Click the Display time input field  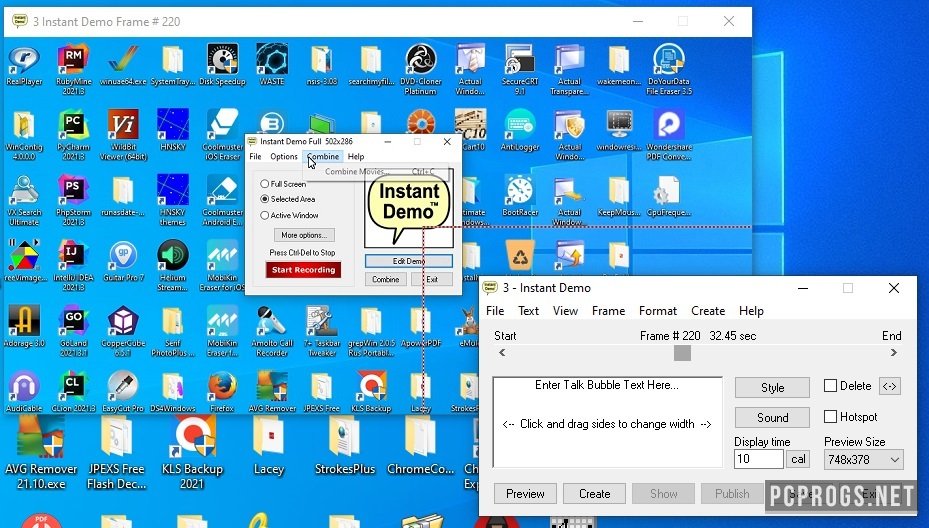click(758, 459)
